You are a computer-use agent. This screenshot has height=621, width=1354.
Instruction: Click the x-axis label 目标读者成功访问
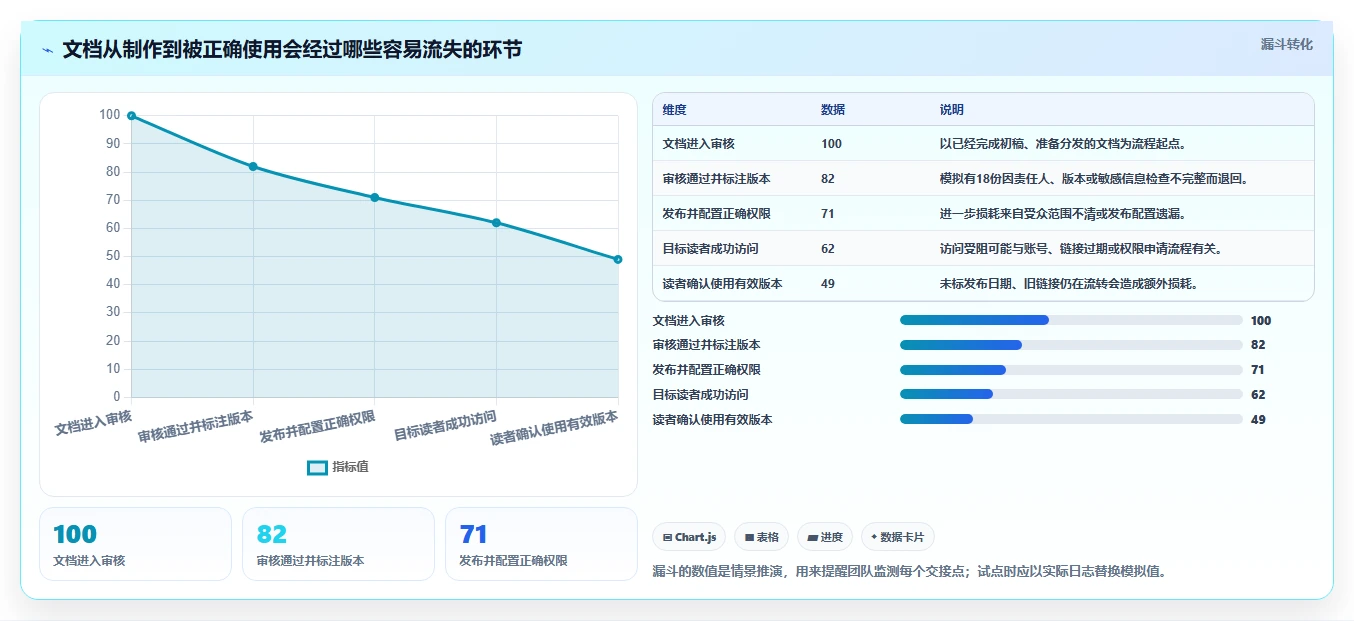[446, 425]
